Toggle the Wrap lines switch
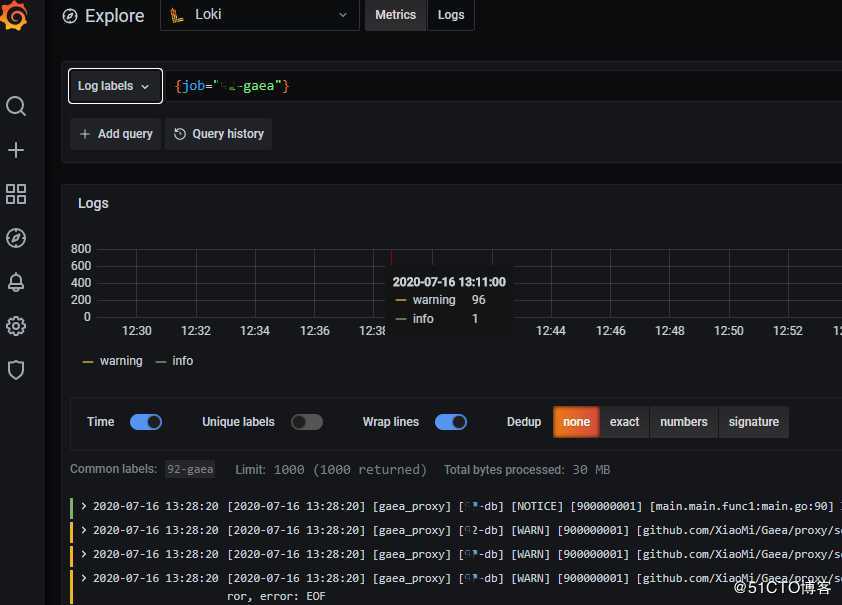The width and height of the screenshot is (842, 605). coord(451,422)
